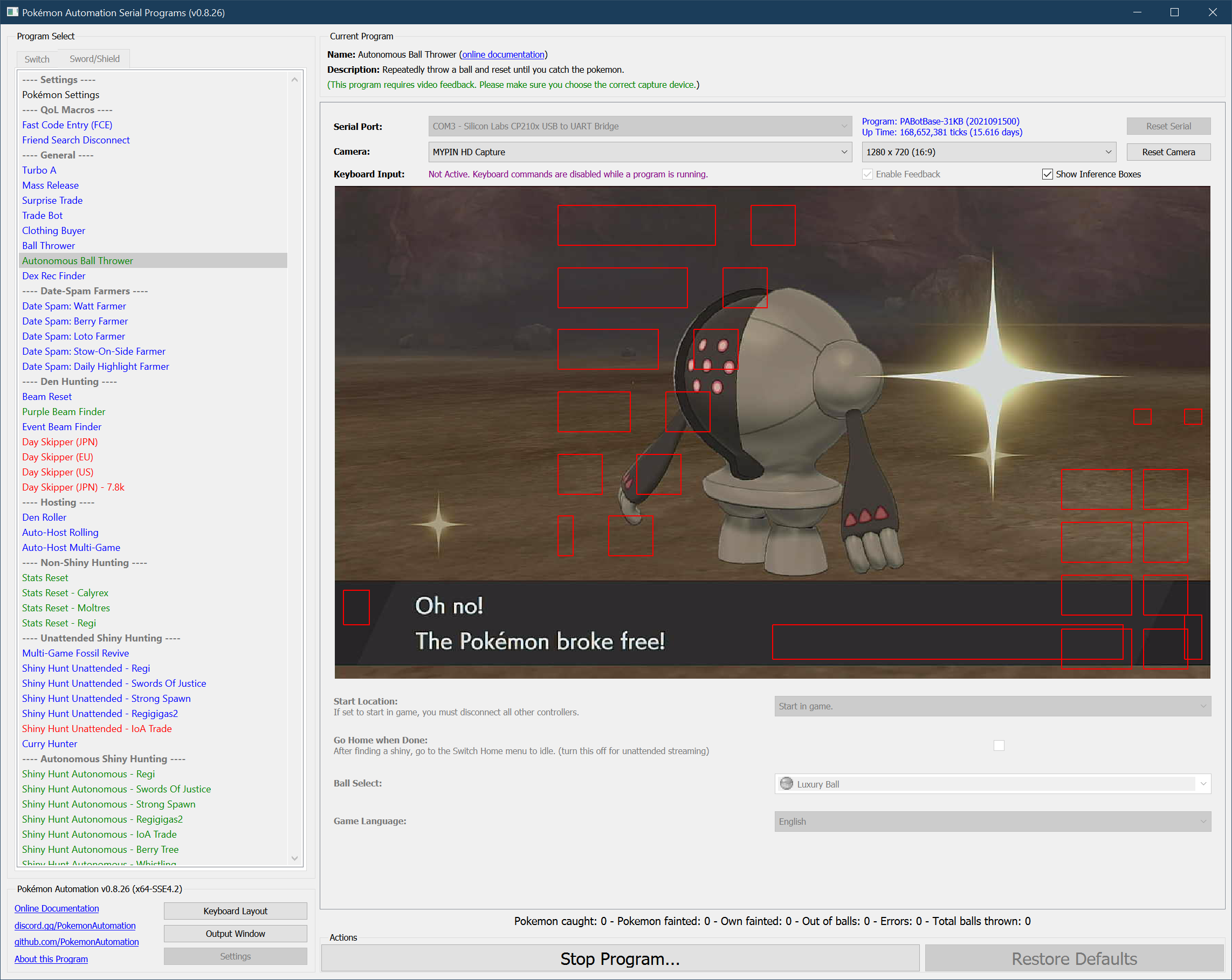Switch to the Switch tab
This screenshot has width=1232, height=980.
(x=37, y=59)
